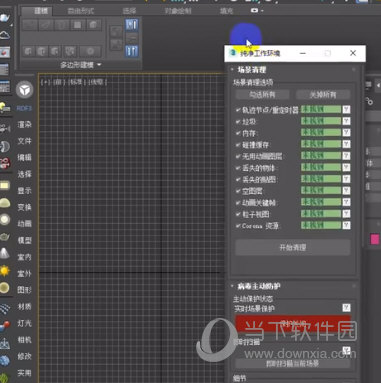Viewport: 381px width, 383px height.
Task: Switch to the 填充 ribbon tab
Action: click(226, 11)
